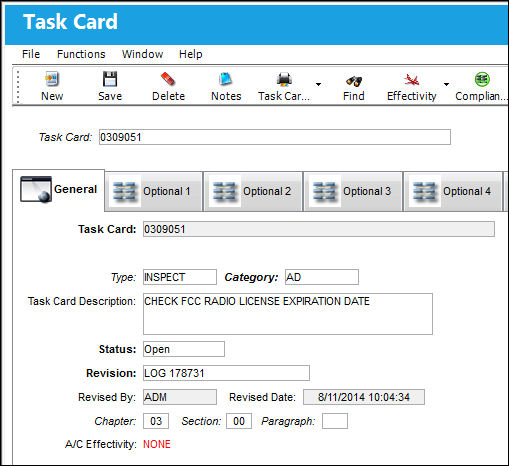The image size is (509, 466).
Task: Open the Help menu
Action: 190,54
